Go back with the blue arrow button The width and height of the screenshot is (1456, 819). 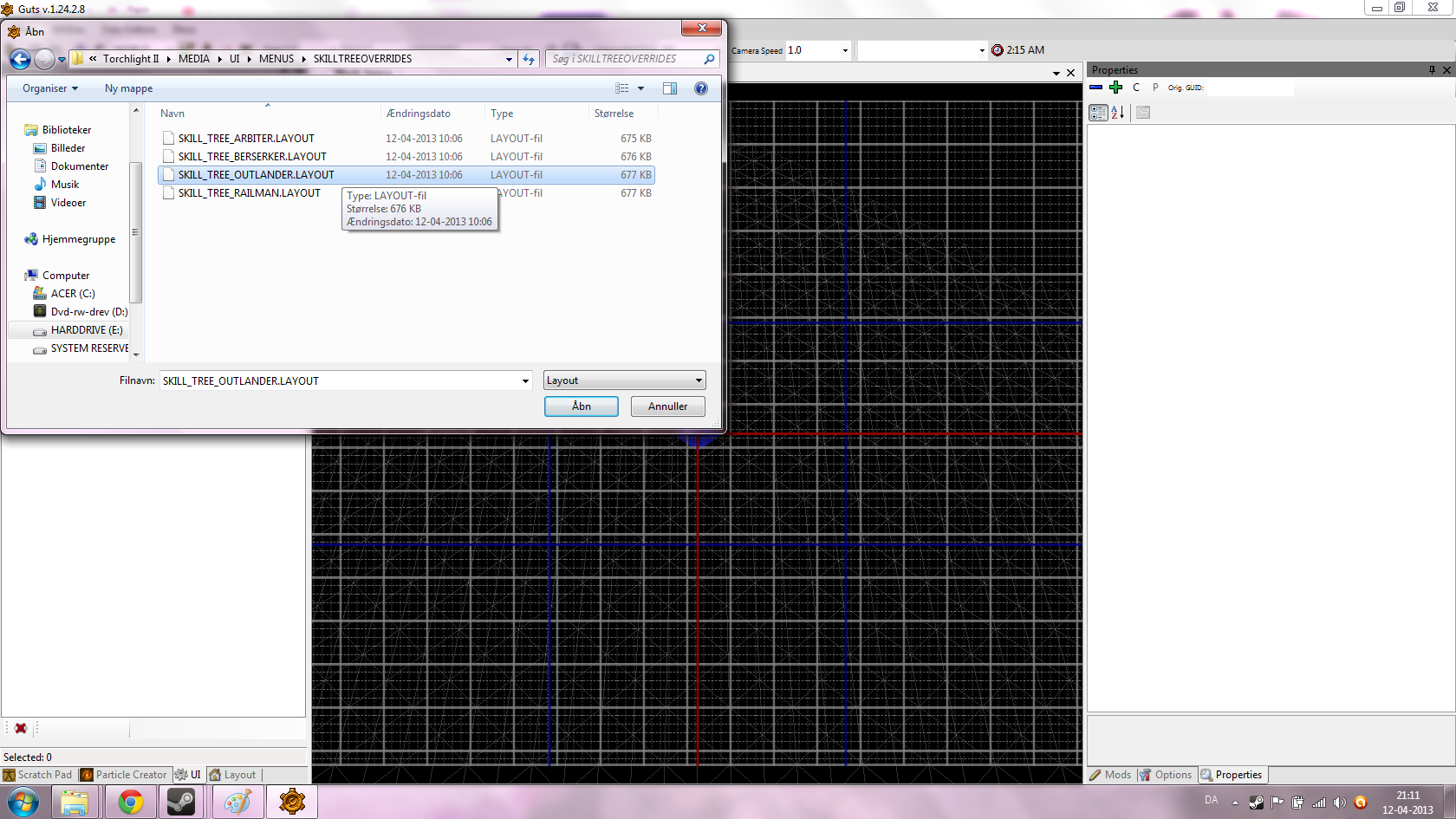(20, 59)
